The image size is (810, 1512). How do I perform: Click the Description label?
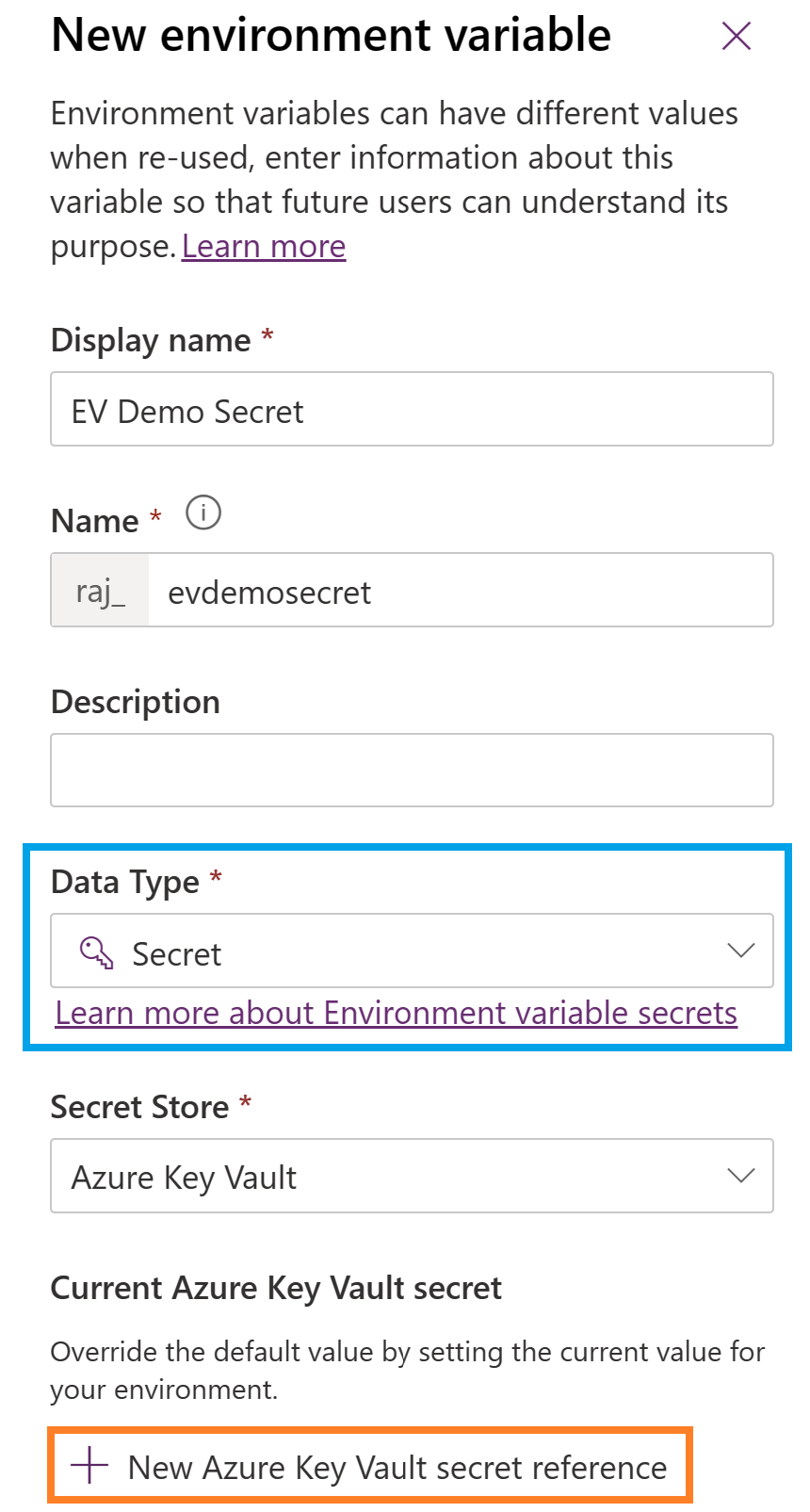point(136,702)
